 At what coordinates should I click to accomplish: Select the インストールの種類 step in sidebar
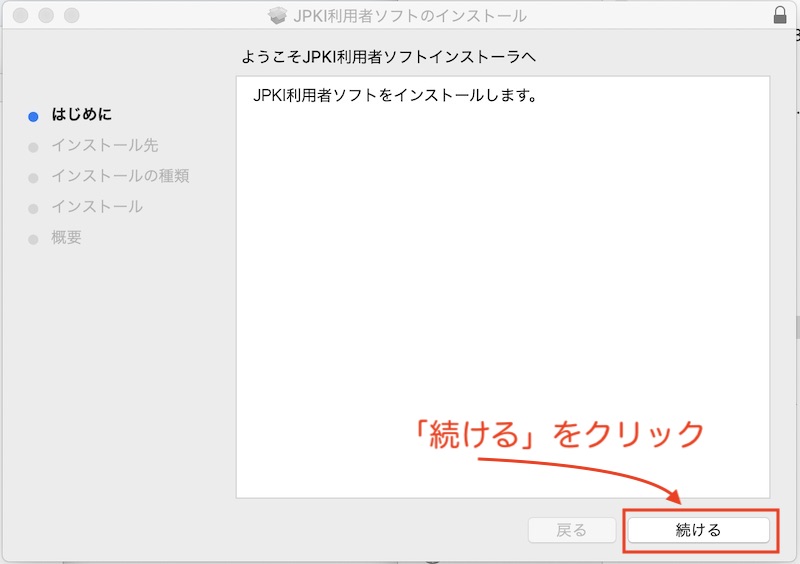[x=120, y=176]
